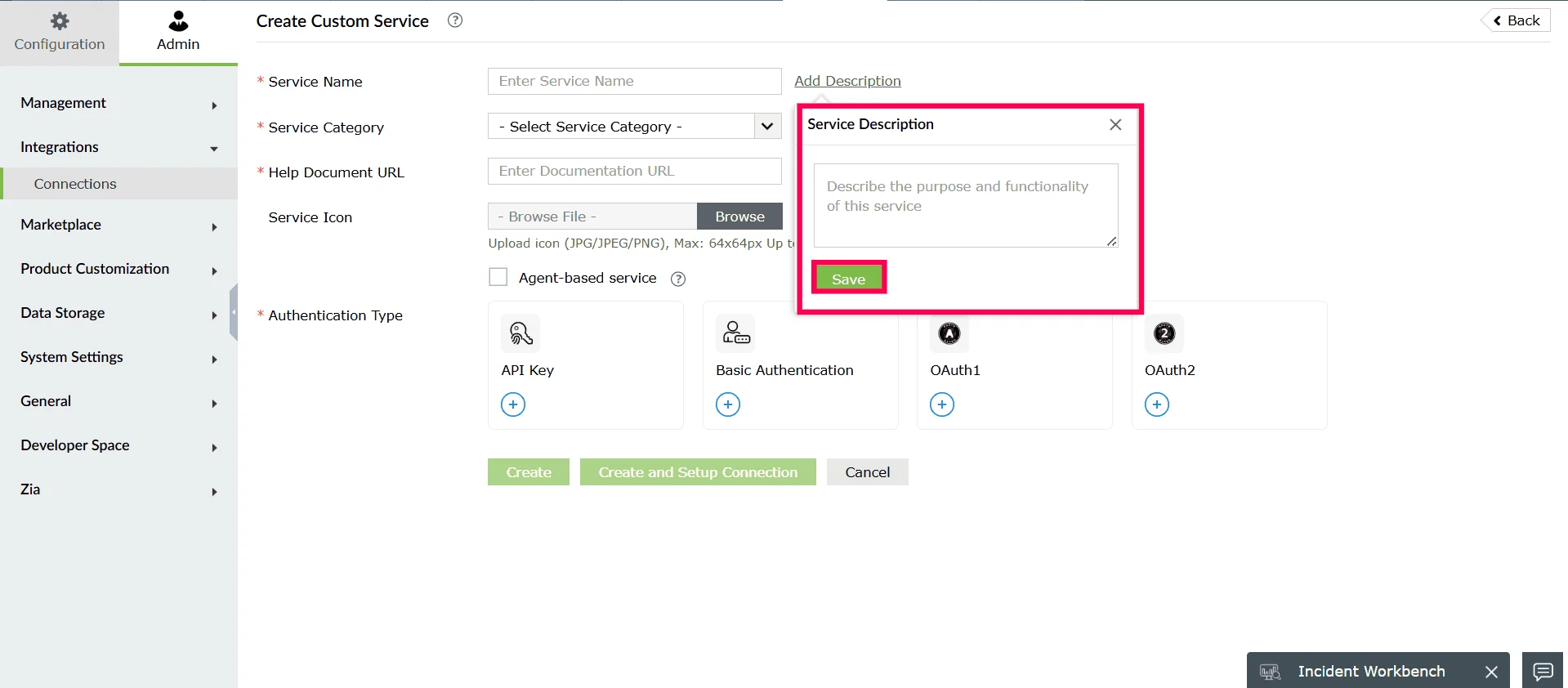The height and width of the screenshot is (688, 1568).
Task: Toggle the Agent-based service checkbox
Action: 498,277
